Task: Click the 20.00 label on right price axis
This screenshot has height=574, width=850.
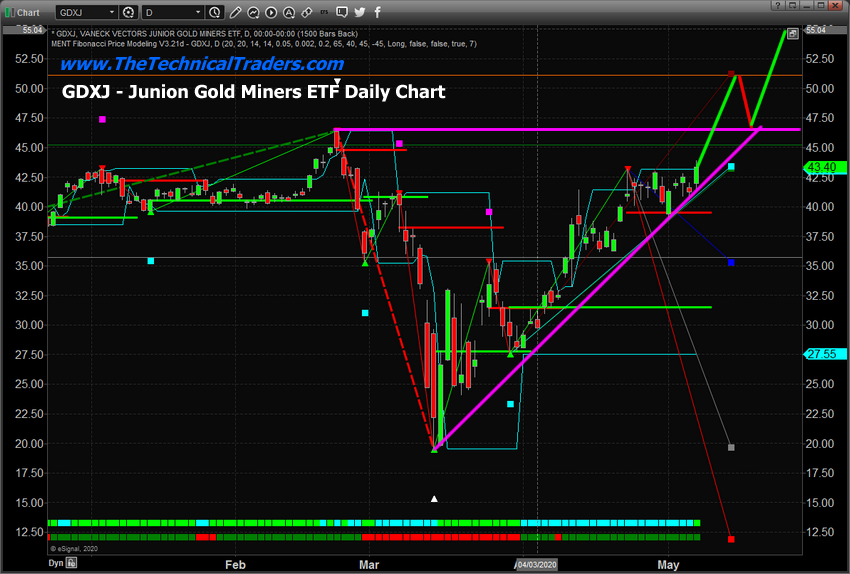Action: pyautogui.click(x=820, y=443)
